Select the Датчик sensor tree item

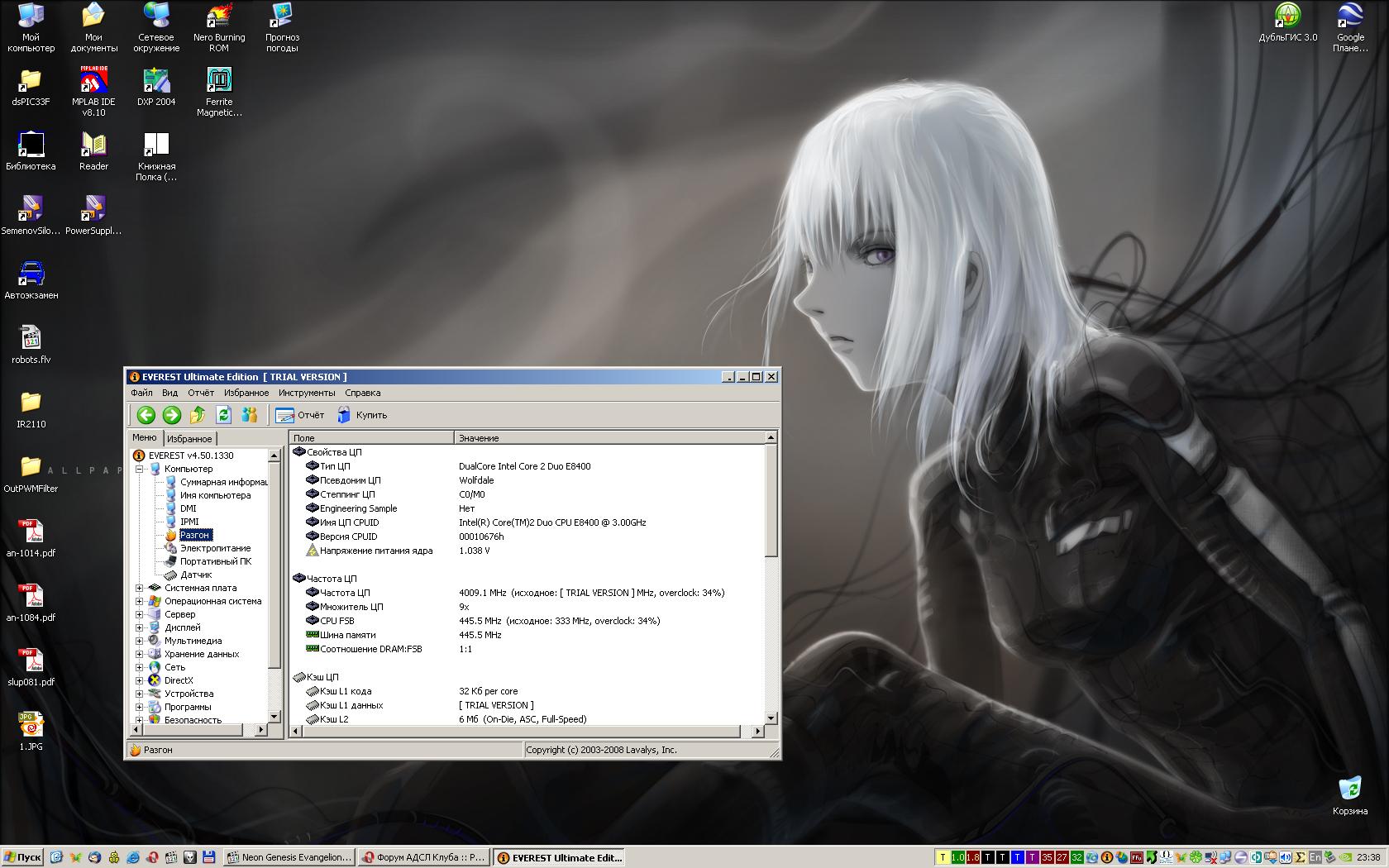(x=196, y=575)
